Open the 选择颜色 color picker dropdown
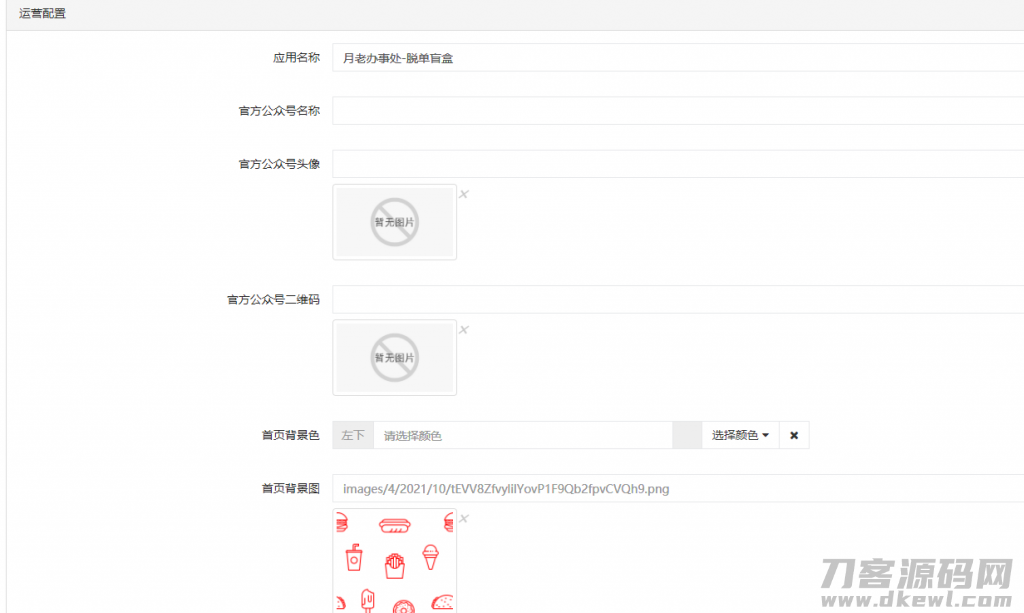 [x=738, y=435]
